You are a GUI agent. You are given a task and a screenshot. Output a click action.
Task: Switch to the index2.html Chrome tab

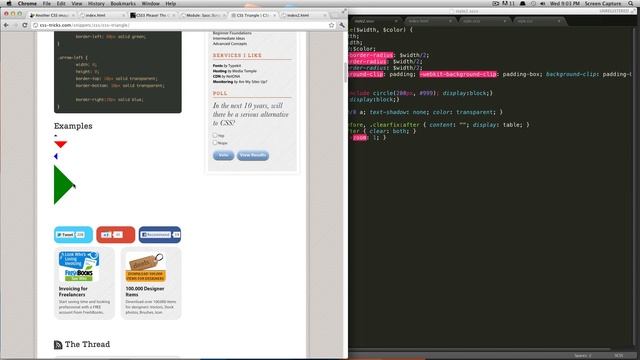(303, 15)
